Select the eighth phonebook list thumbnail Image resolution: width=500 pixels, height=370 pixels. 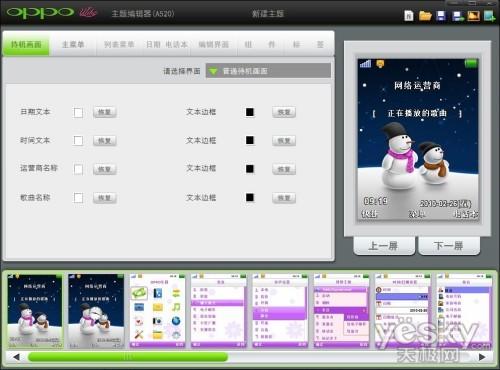(465, 311)
